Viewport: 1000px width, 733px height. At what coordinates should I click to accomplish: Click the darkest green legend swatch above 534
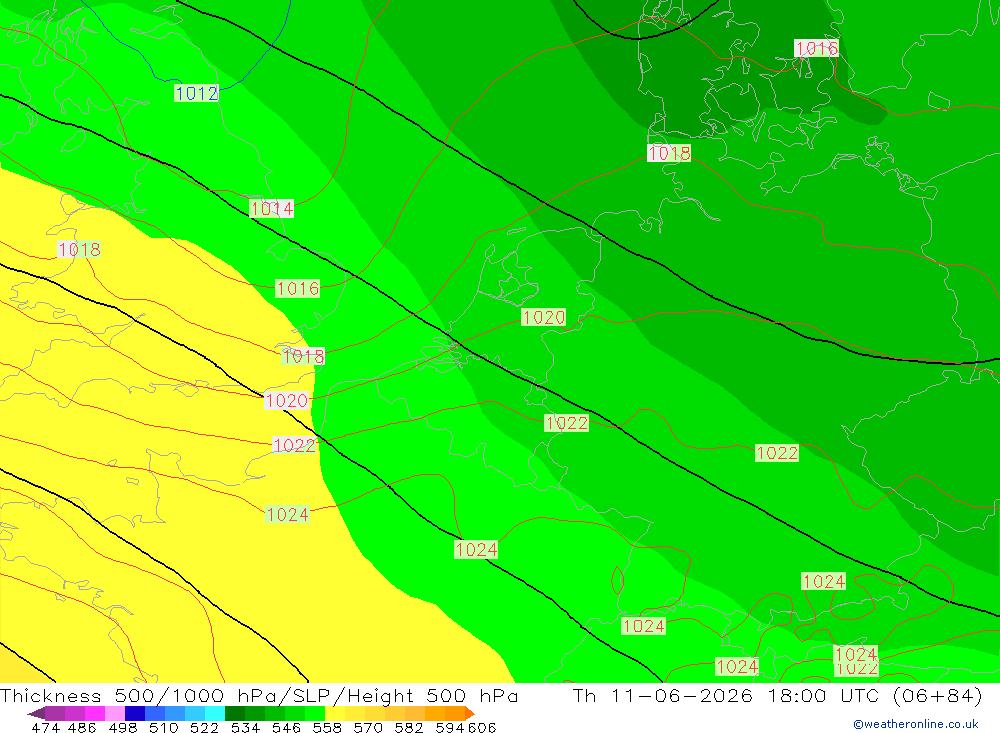(235, 713)
